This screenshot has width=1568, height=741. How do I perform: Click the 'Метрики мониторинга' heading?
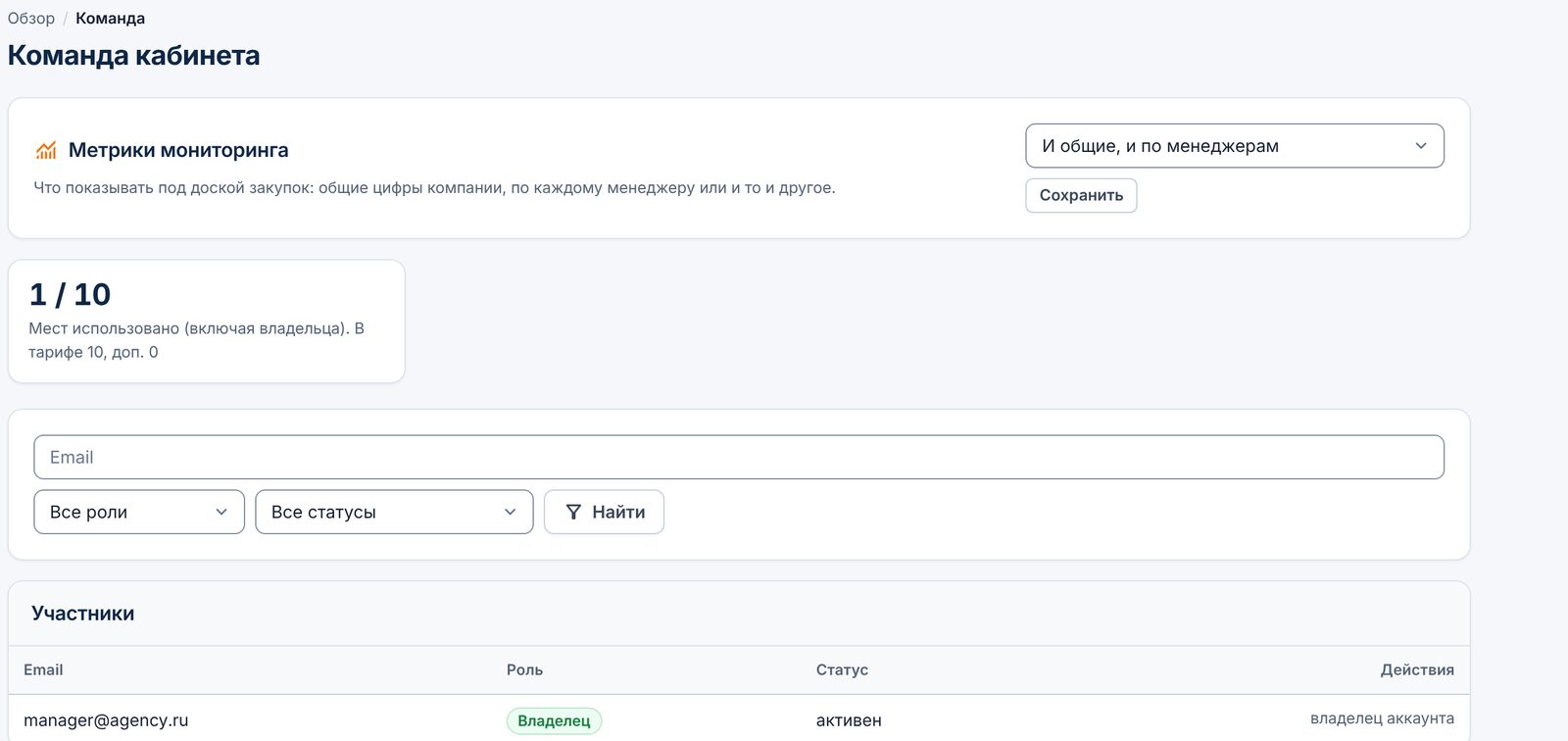(178, 150)
